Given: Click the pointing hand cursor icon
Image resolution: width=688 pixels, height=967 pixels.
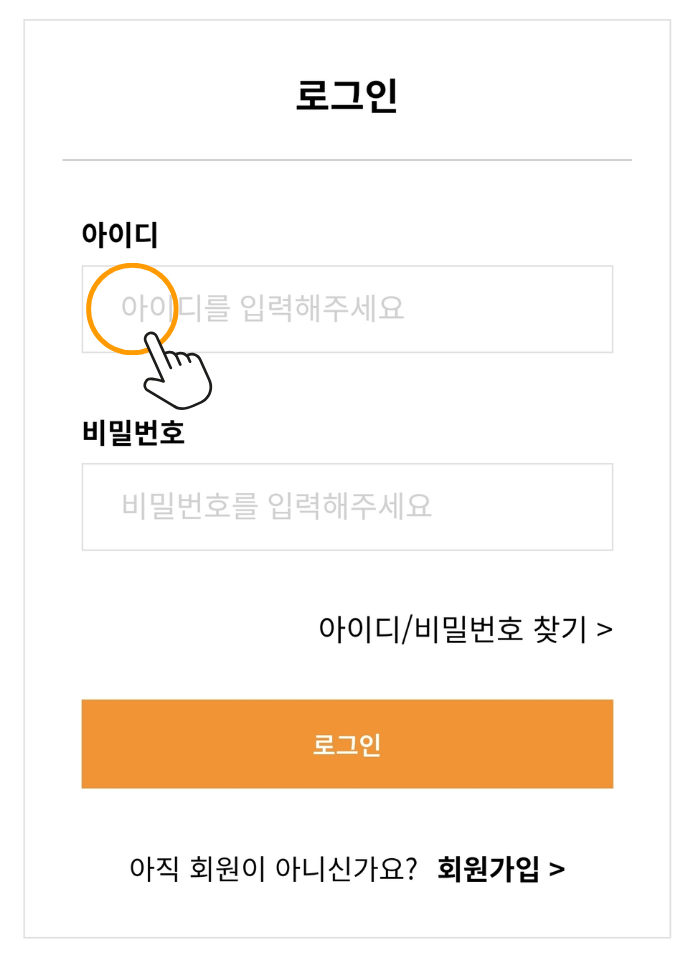Looking at the screenshot, I should tap(178, 373).
